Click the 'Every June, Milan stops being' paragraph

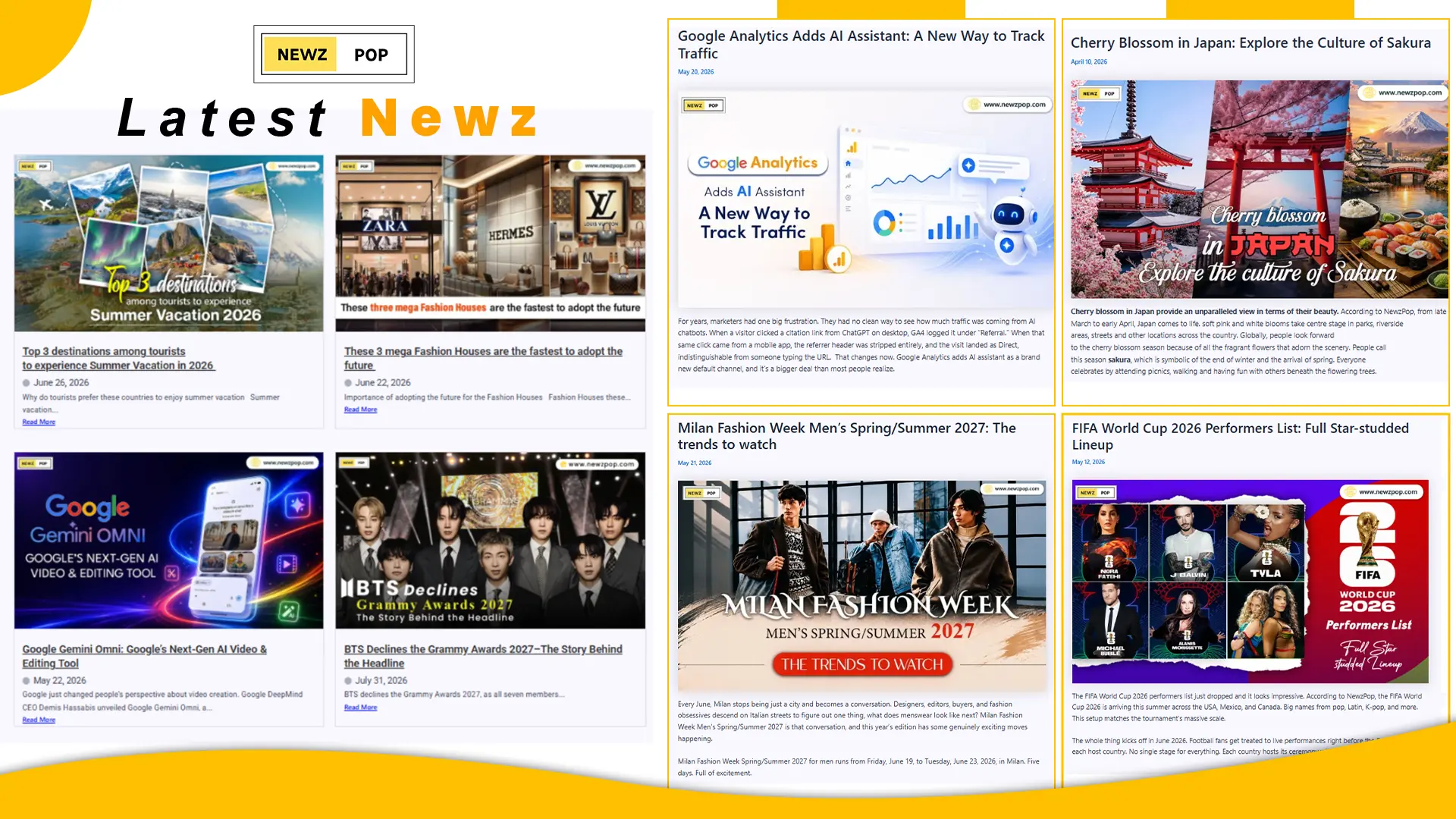pos(853,721)
